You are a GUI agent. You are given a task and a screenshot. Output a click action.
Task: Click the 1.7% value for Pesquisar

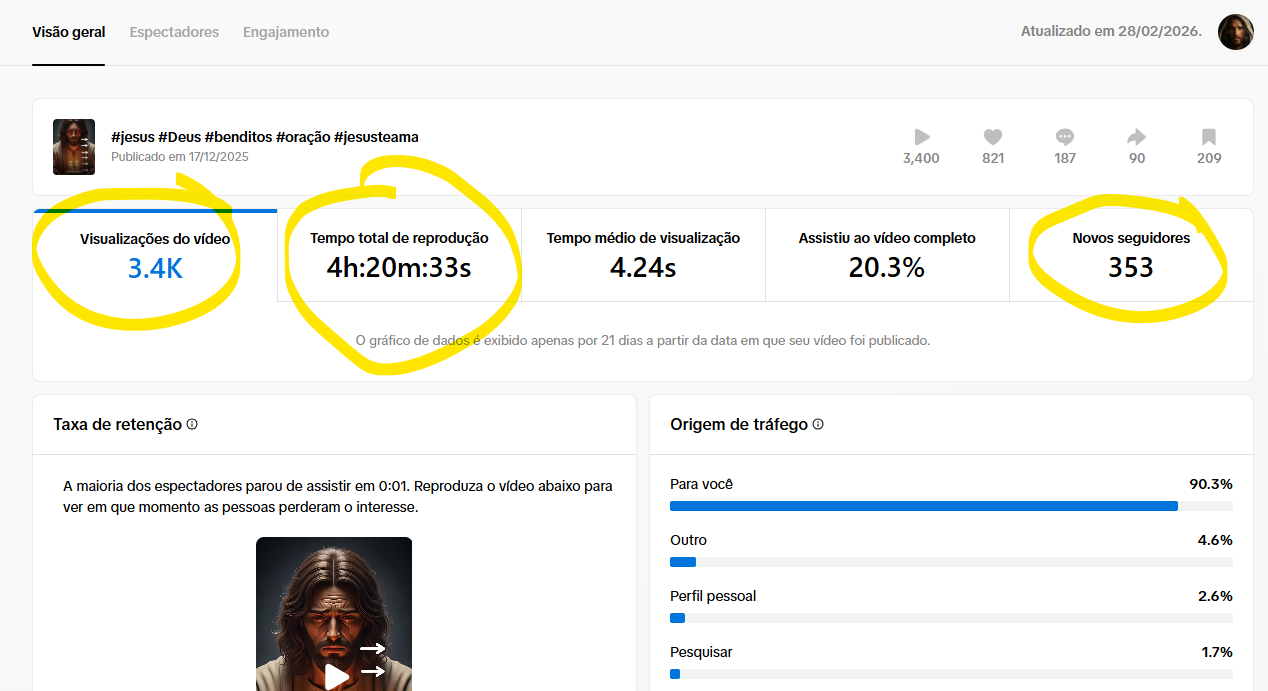click(1216, 652)
